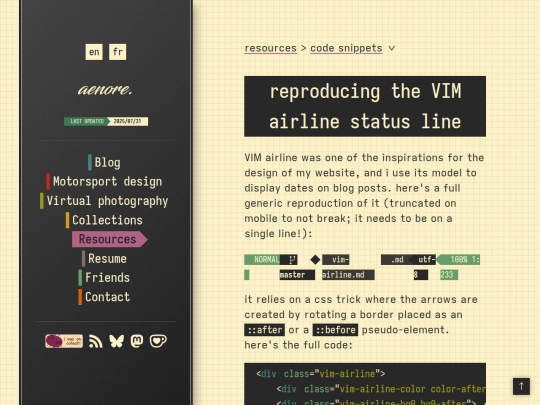Click the git branch icon in status line

coord(292,259)
